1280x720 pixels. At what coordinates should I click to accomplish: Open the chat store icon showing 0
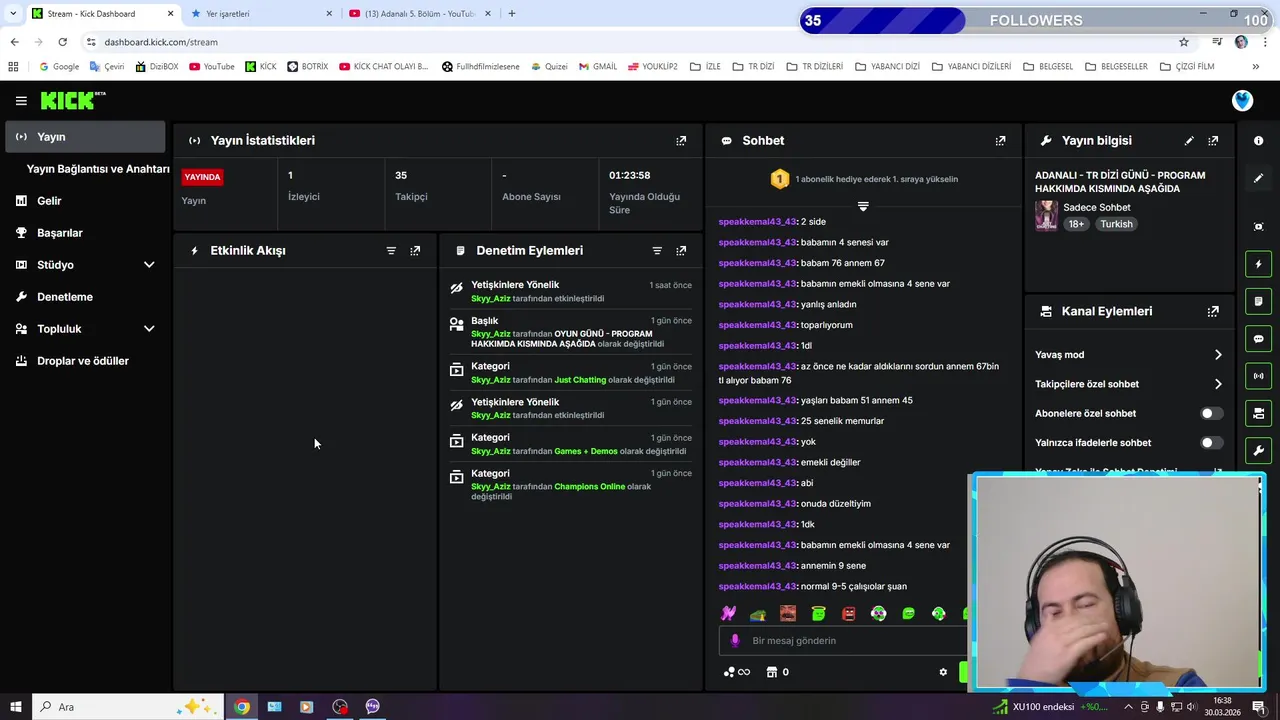(777, 672)
